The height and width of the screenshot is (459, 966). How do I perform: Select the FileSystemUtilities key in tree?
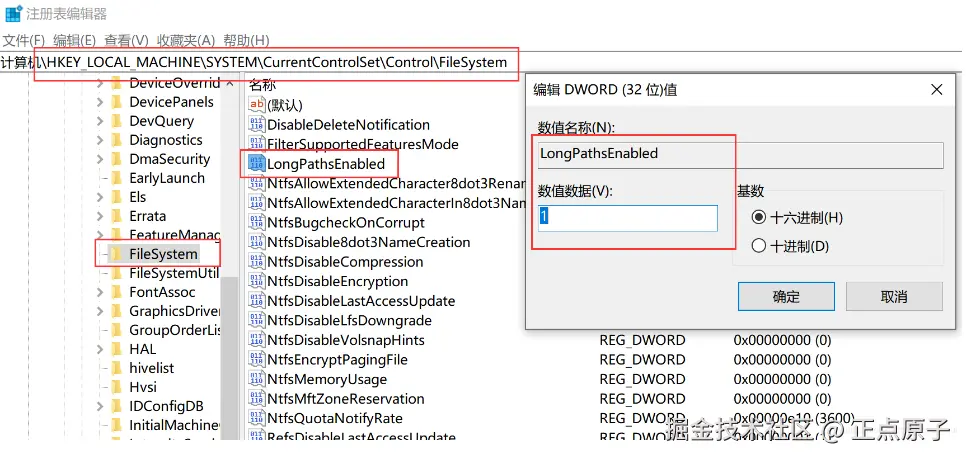174,274
